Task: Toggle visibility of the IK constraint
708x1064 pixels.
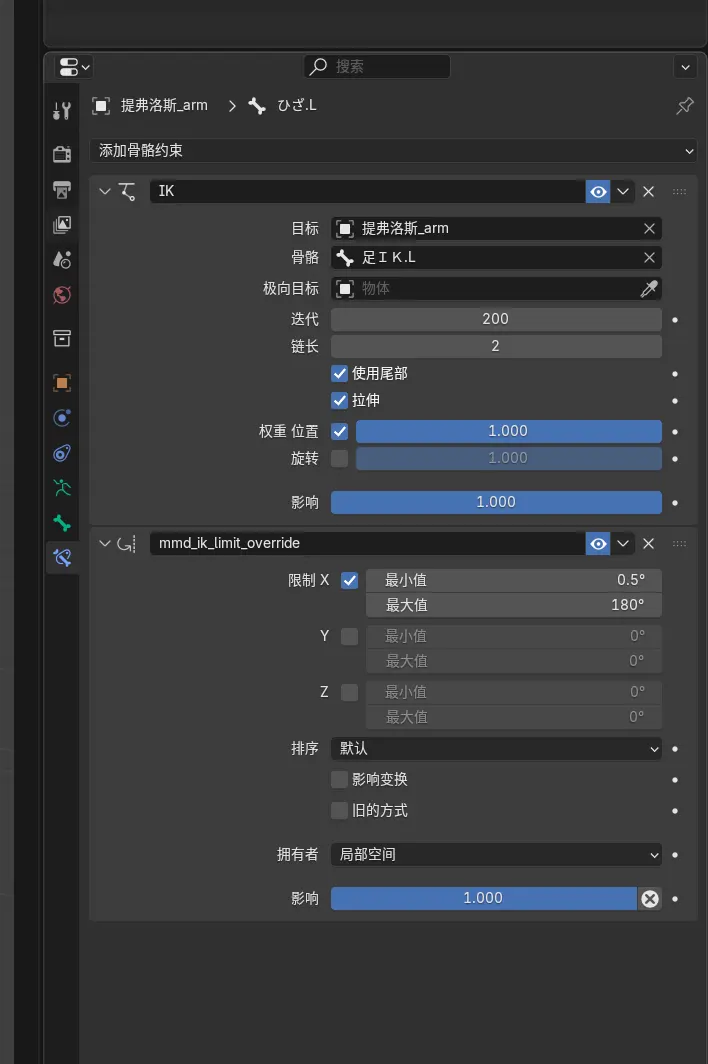Action: tap(598, 191)
